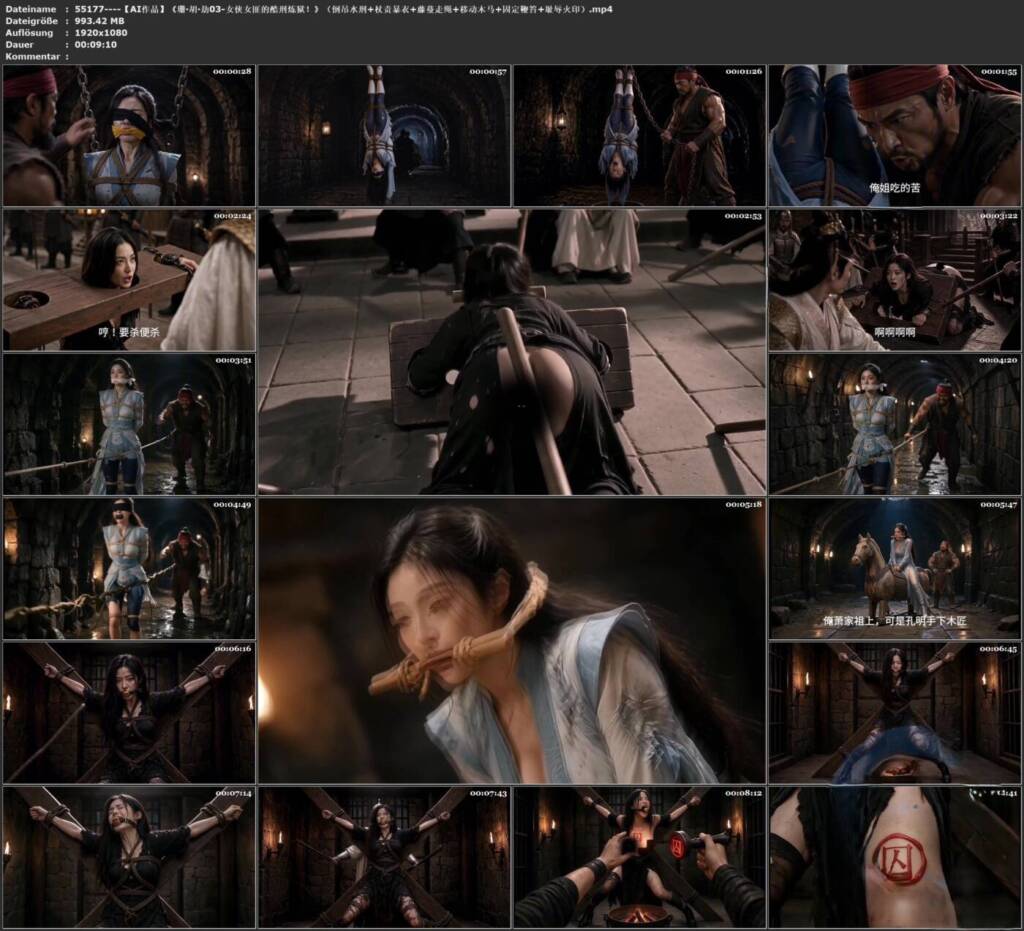Click the Dateigröße label

(x=33, y=21)
